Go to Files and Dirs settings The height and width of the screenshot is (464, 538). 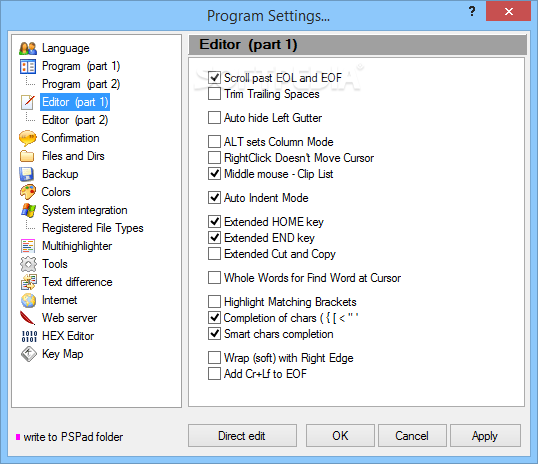pyautogui.click(x=73, y=156)
